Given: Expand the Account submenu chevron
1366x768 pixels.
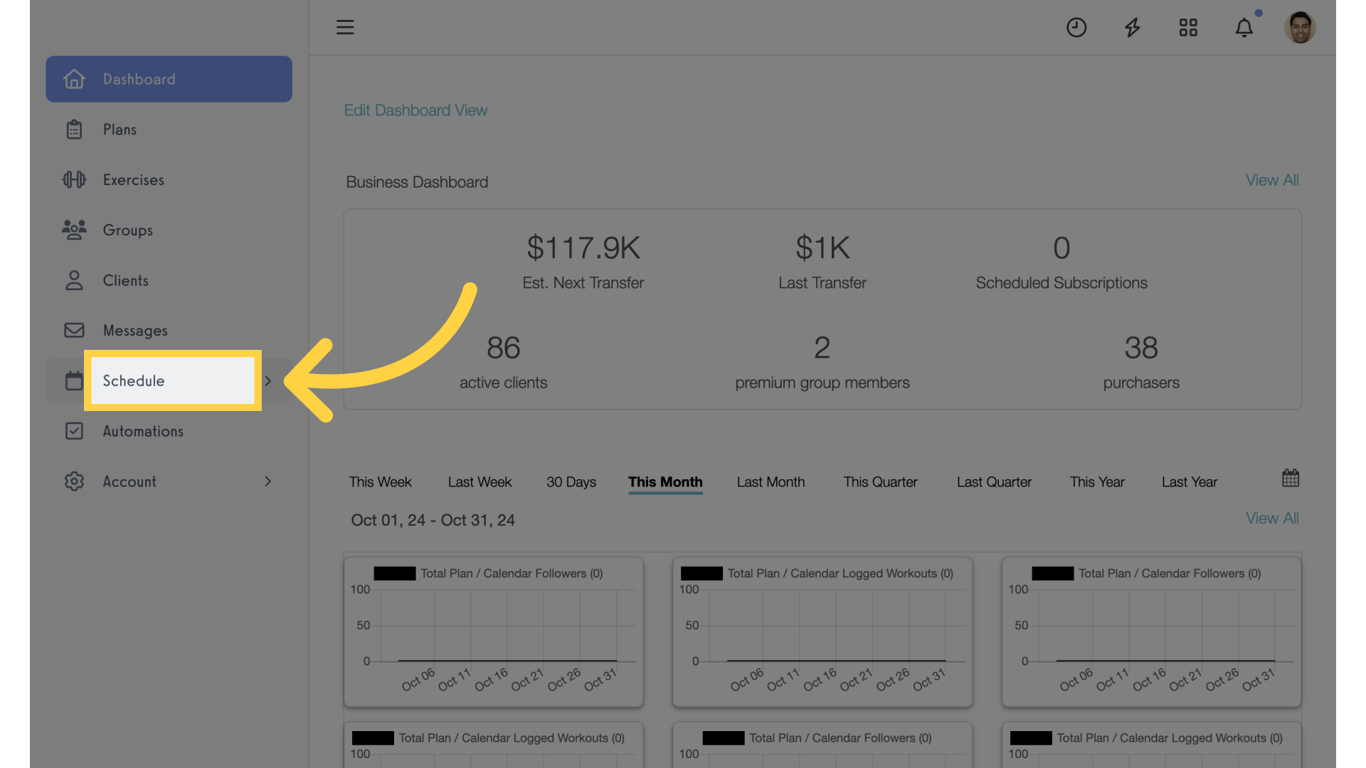Looking at the screenshot, I should tap(267, 481).
